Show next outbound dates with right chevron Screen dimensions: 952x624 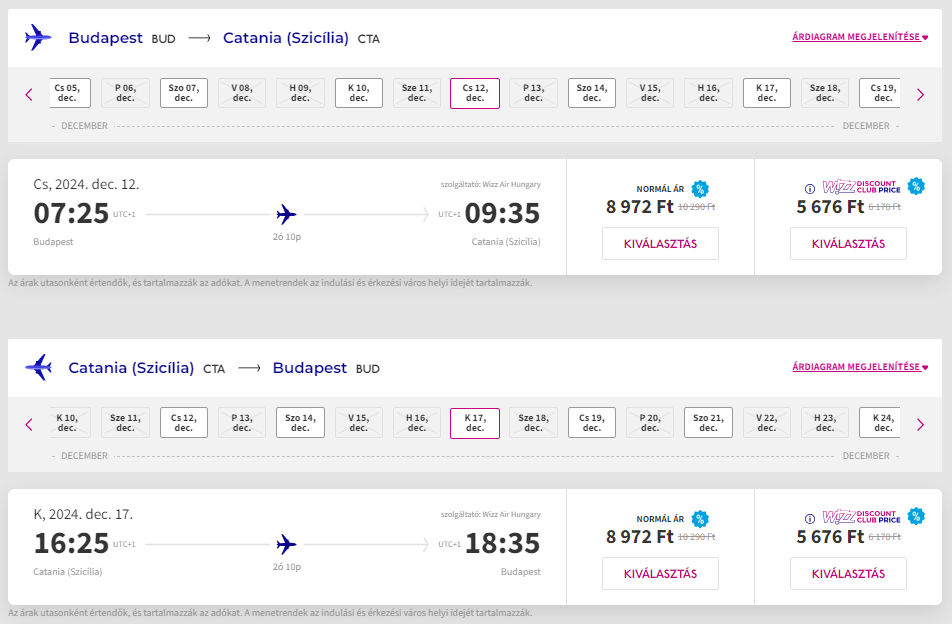(x=920, y=95)
